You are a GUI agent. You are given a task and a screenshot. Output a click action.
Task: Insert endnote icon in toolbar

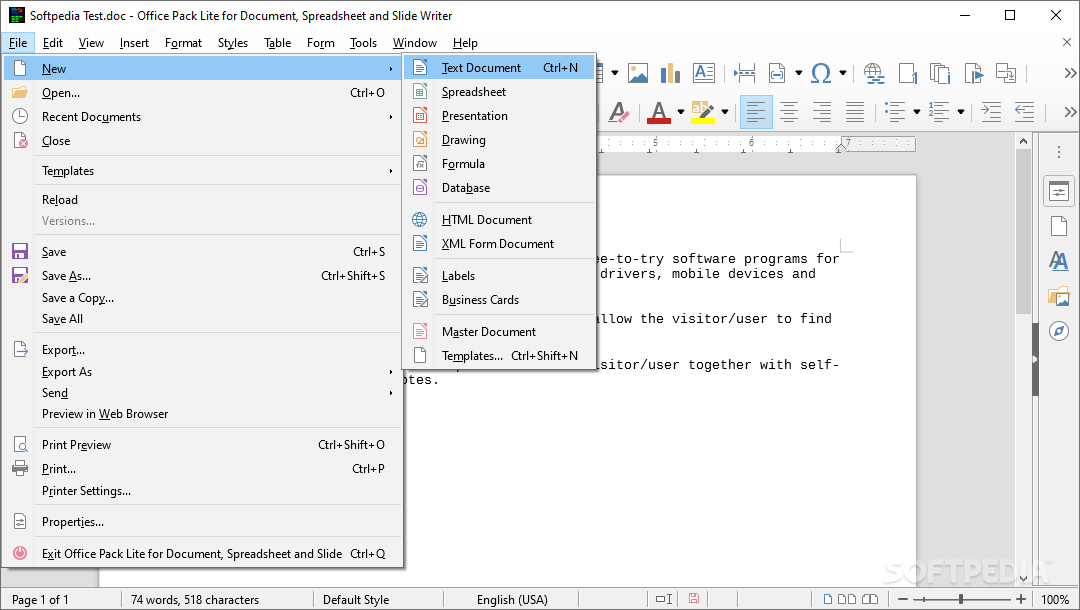click(940, 73)
